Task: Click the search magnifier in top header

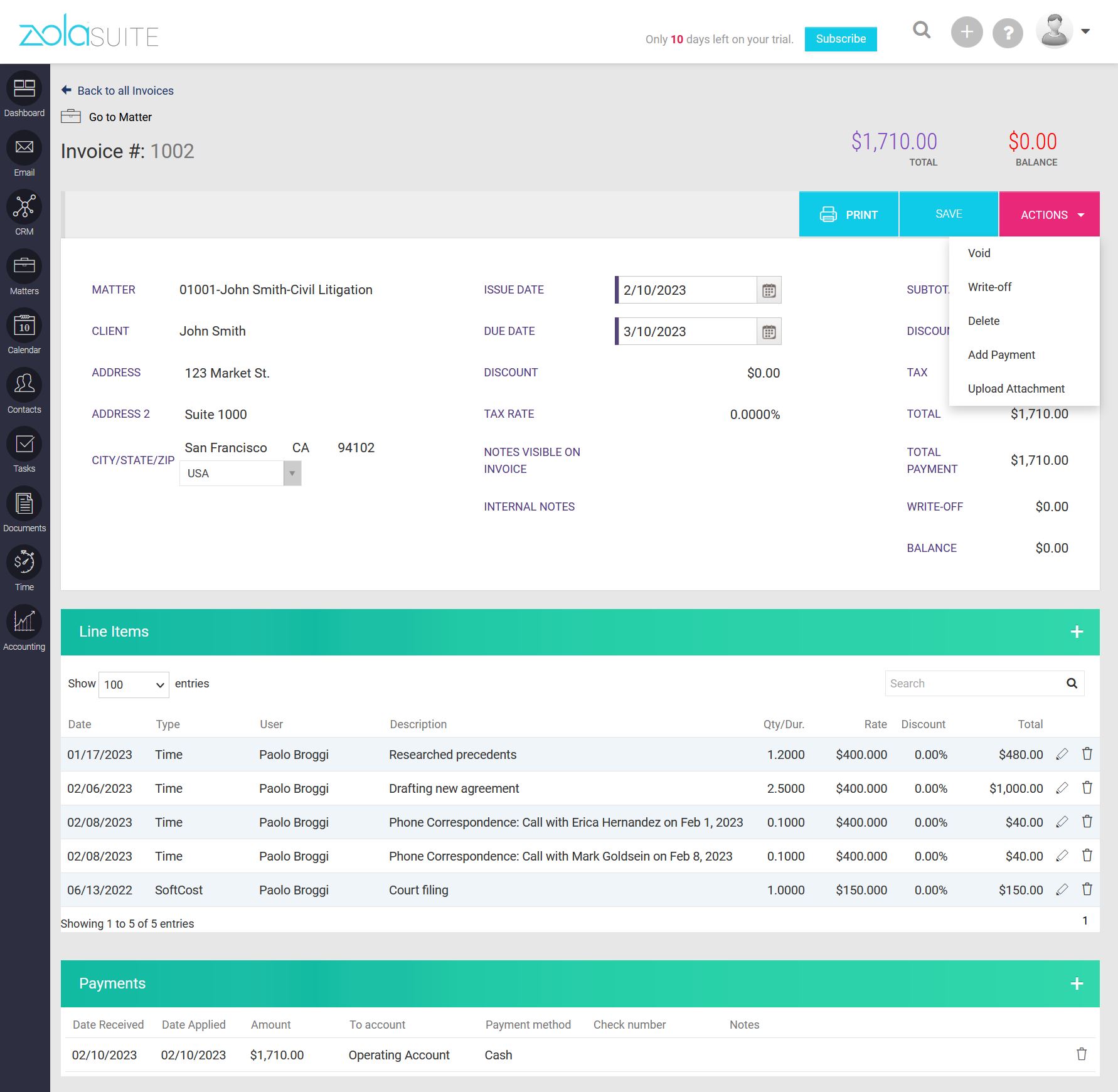Action: click(921, 30)
